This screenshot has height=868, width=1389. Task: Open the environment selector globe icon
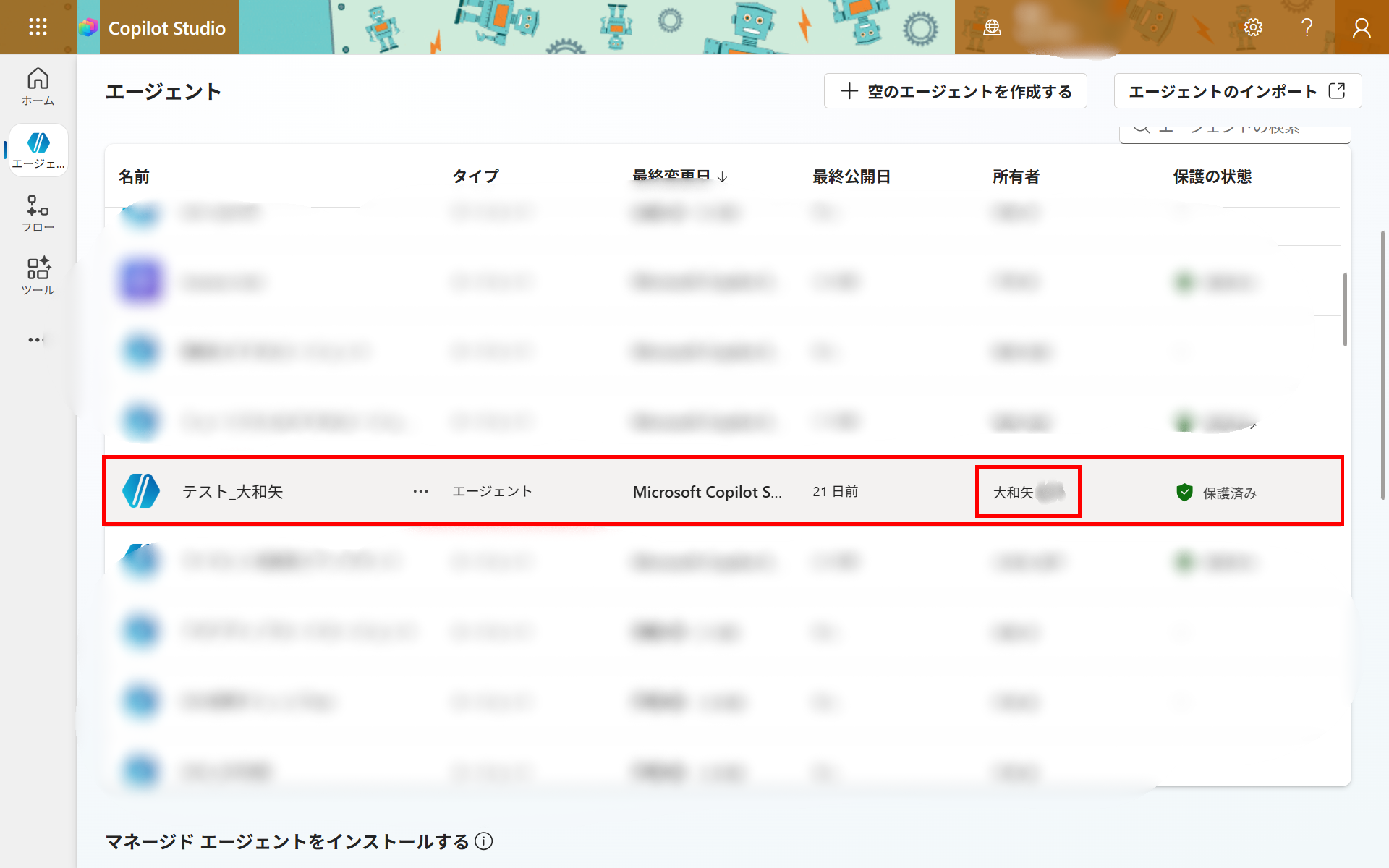(992, 27)
